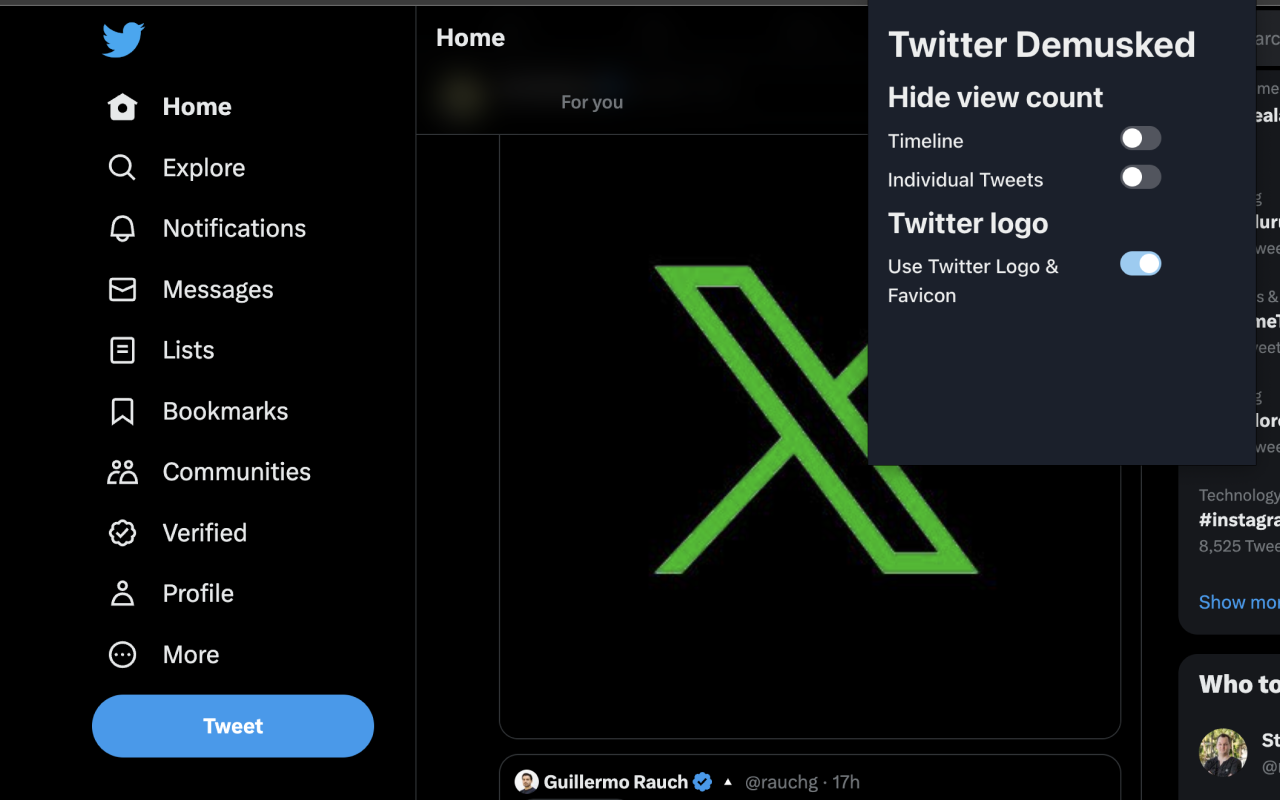
Task: Enable hiding view counts on Timeline
Action: 1140,137
